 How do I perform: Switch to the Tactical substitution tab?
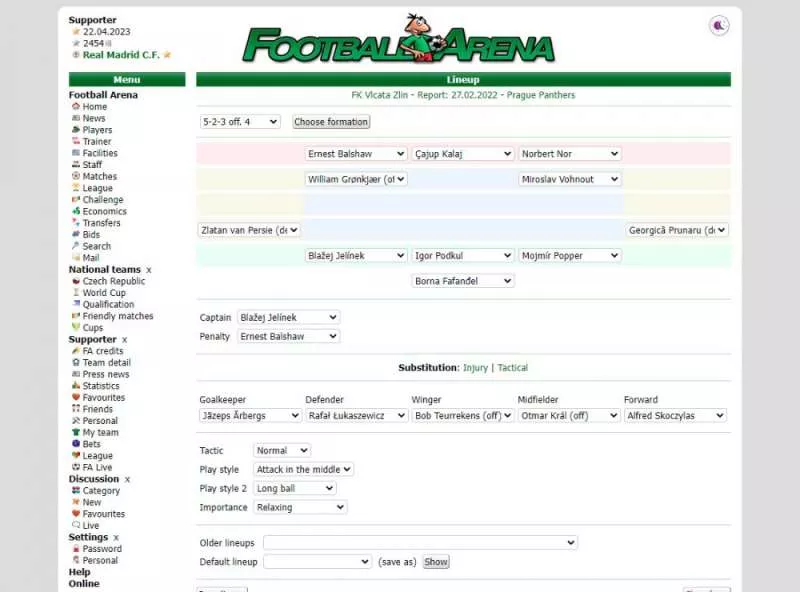(x=513, y=367)
